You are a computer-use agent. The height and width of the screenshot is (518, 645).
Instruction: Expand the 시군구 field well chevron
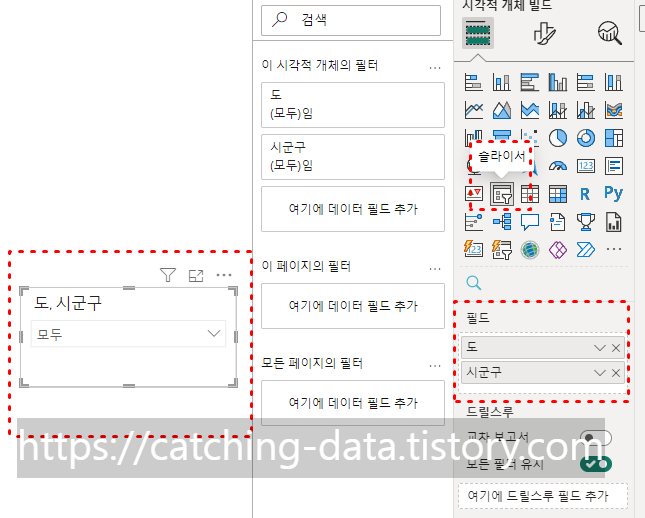[600, 373]
